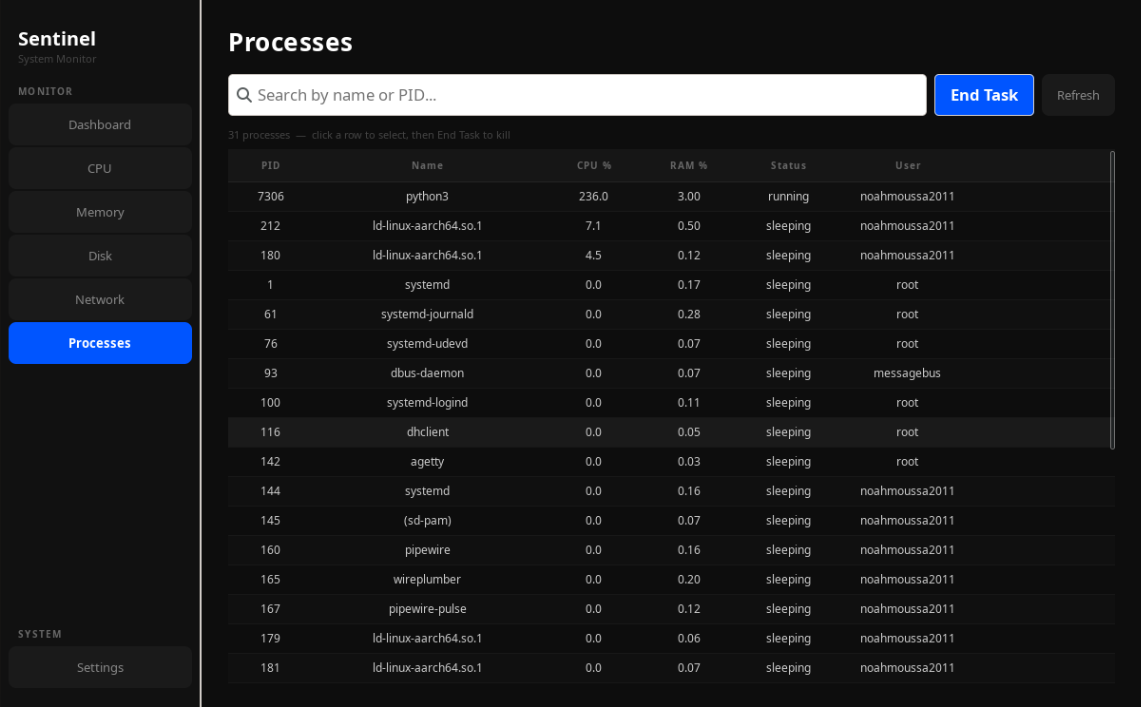Viewport: 1141px width, 707px height.
Task: Click the Refresh button
Action: [x=1078, y=95]
